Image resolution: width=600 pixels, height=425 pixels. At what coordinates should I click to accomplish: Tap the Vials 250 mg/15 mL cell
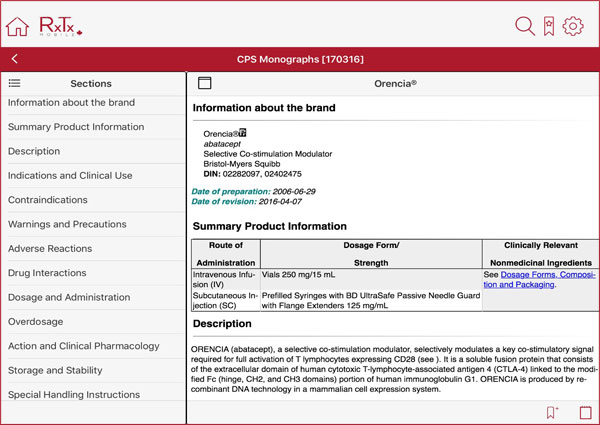pos(371,279)
